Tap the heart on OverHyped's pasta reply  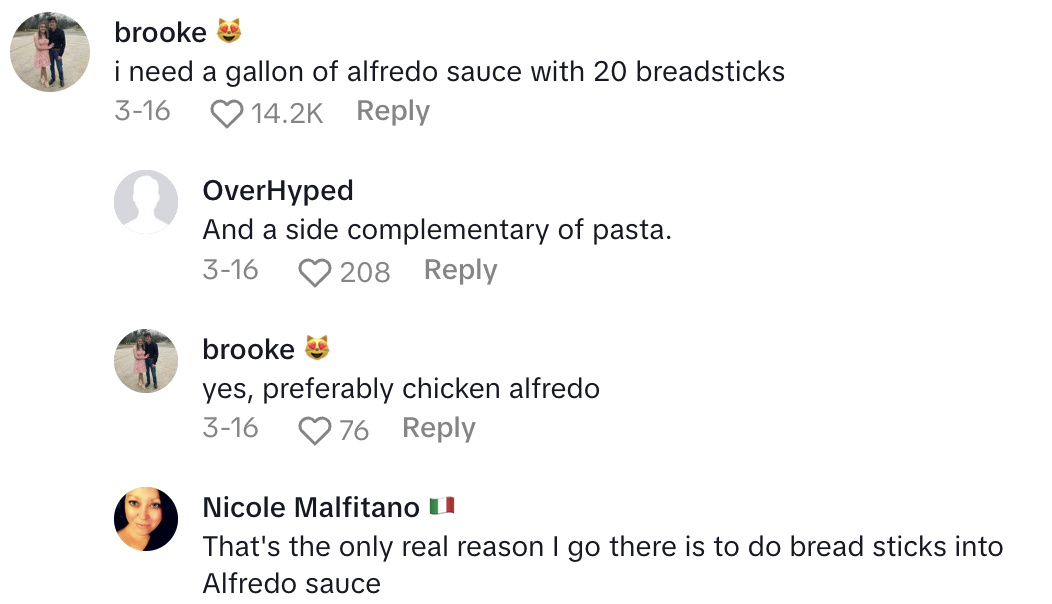tap(315, 272)
